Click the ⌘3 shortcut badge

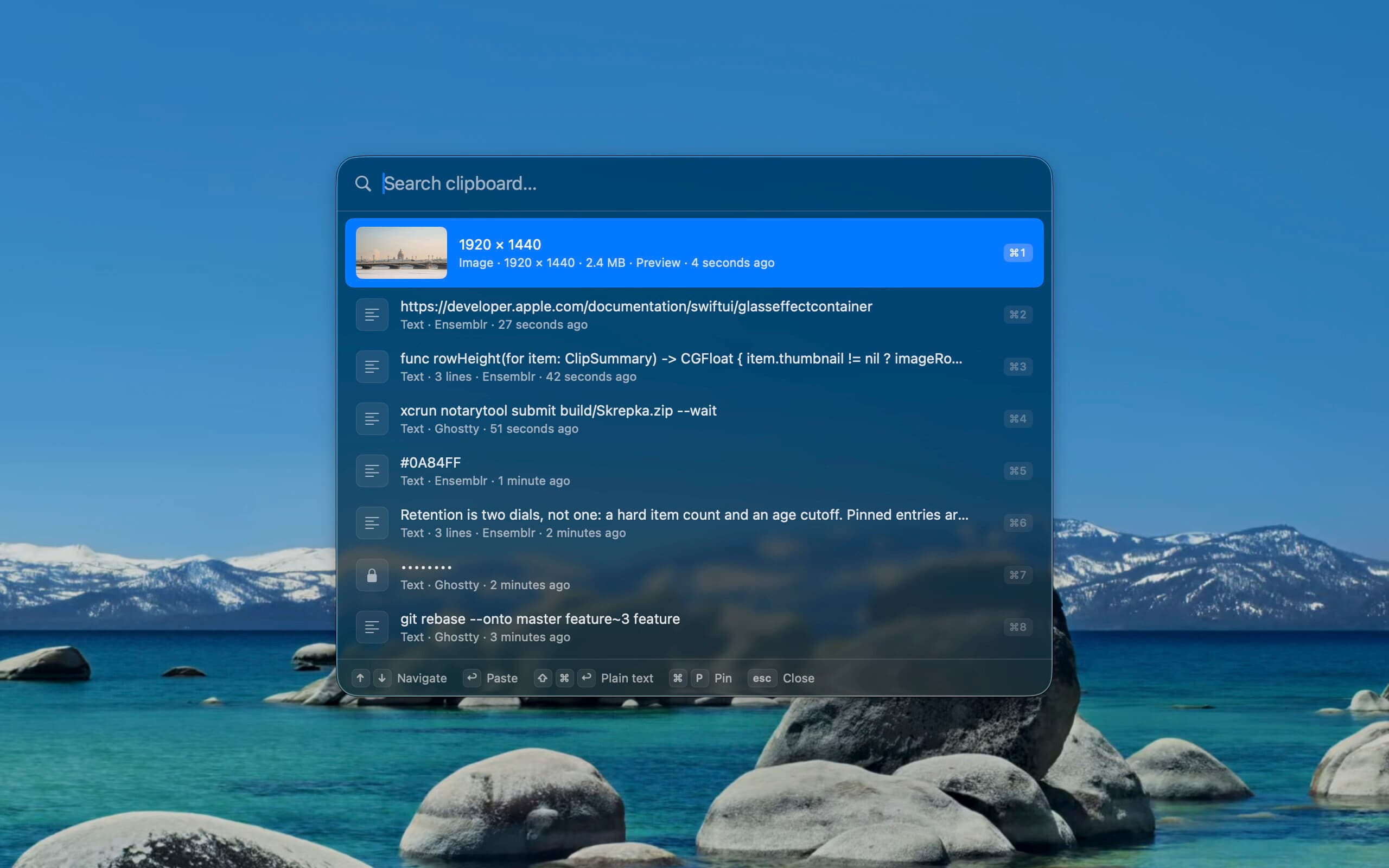pos(1018,367)
